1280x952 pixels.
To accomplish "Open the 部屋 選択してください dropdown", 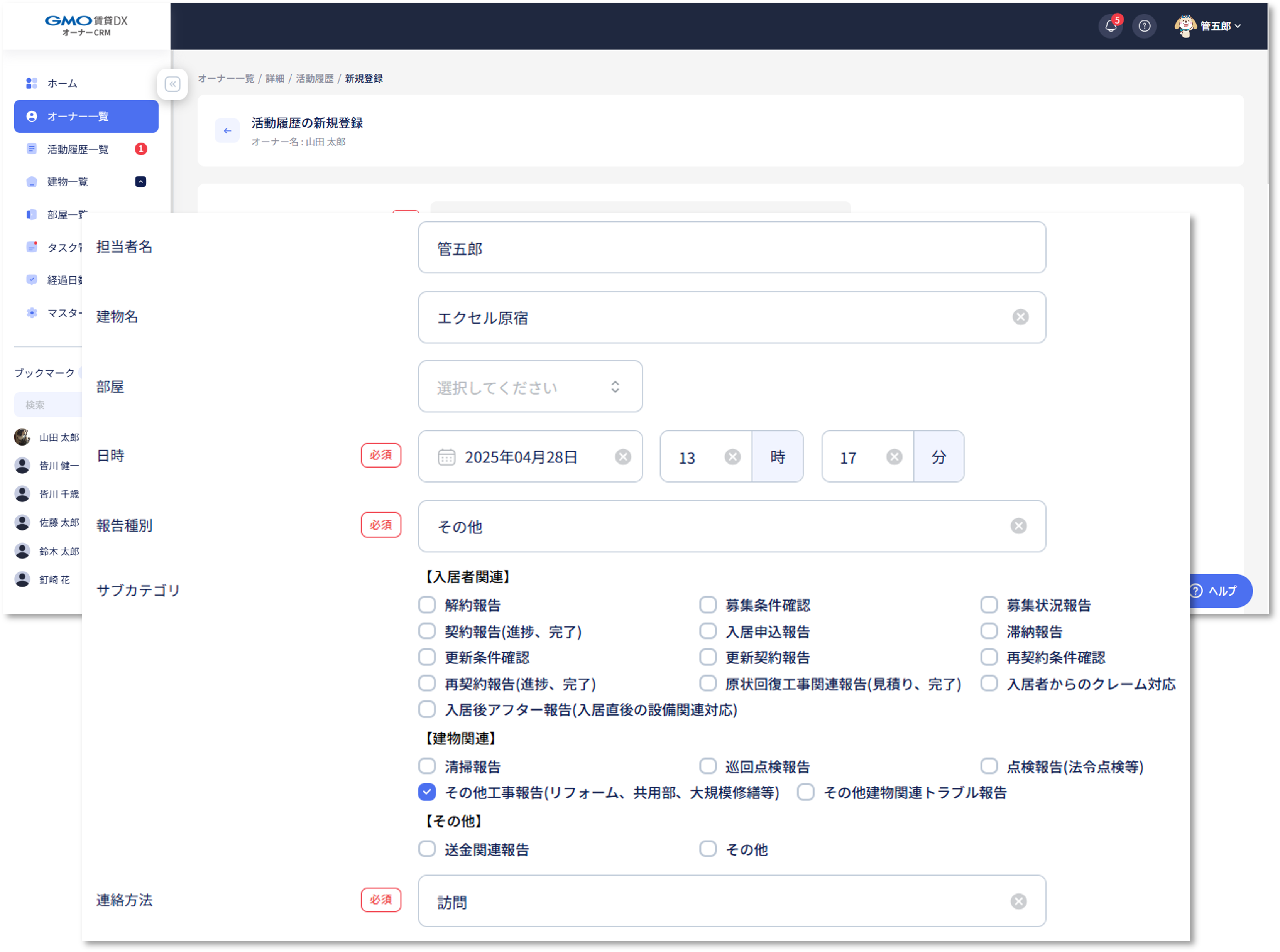I will click(531, 387).
